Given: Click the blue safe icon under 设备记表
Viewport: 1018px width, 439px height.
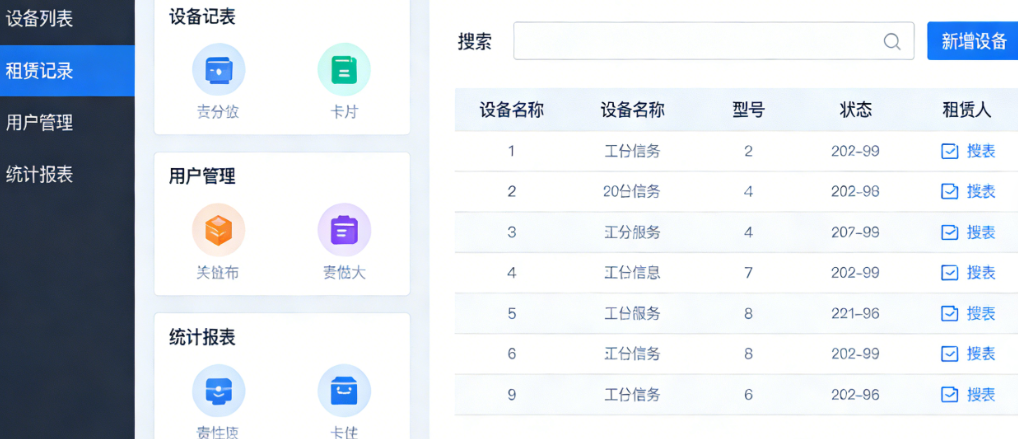Looking at the screenshot, I should pyautogui.click(x=218, y=70).
